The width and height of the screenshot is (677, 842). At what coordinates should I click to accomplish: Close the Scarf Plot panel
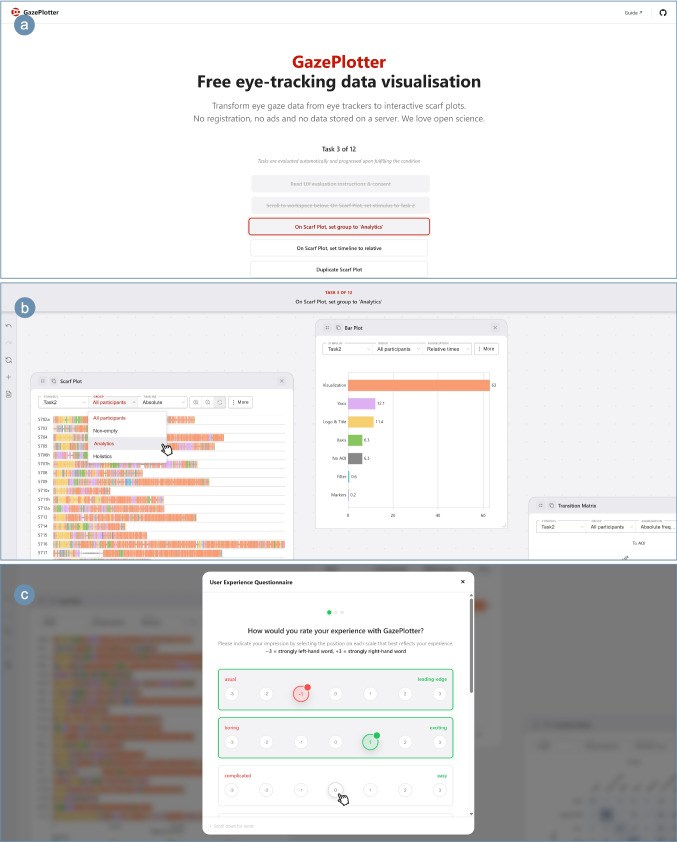point(282,381)
